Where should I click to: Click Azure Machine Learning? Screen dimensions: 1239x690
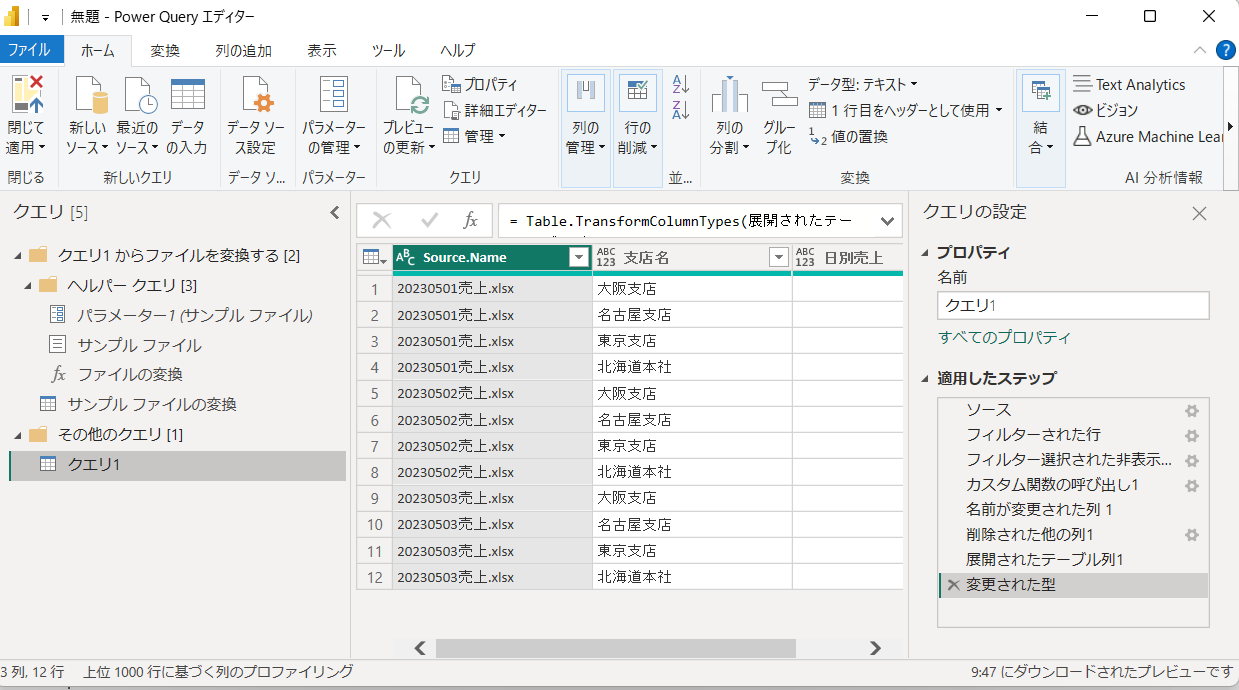tap(1149, 136)
